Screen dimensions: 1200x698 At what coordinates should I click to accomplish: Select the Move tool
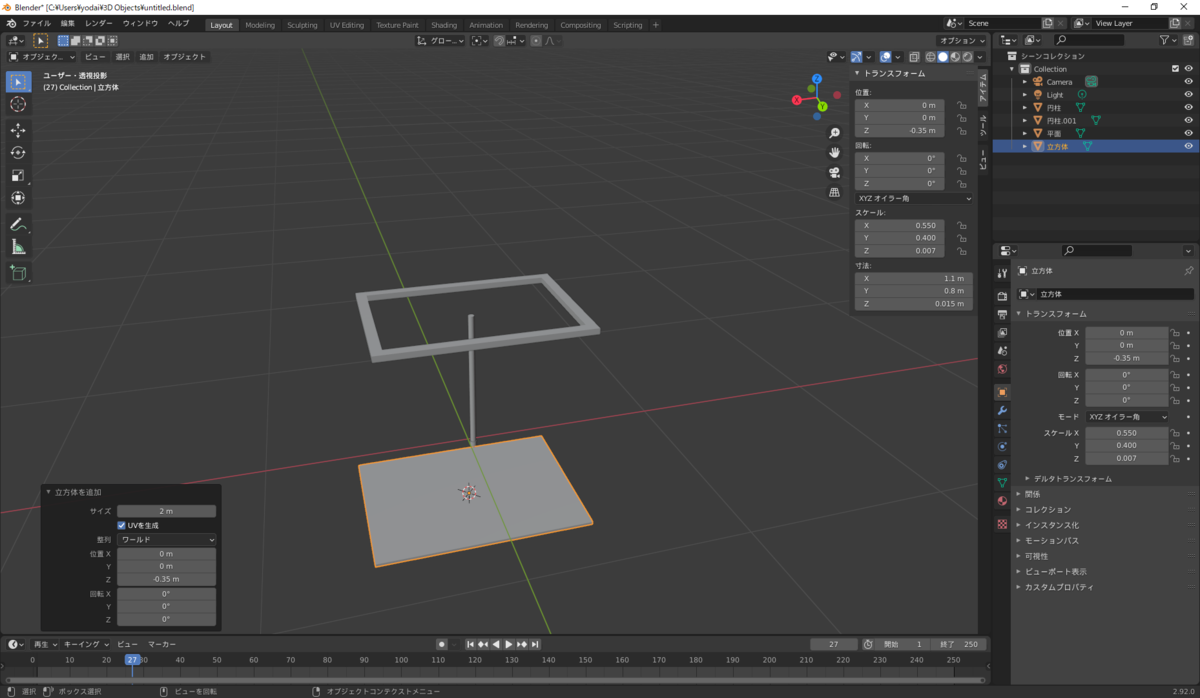(x=18, y=130)
